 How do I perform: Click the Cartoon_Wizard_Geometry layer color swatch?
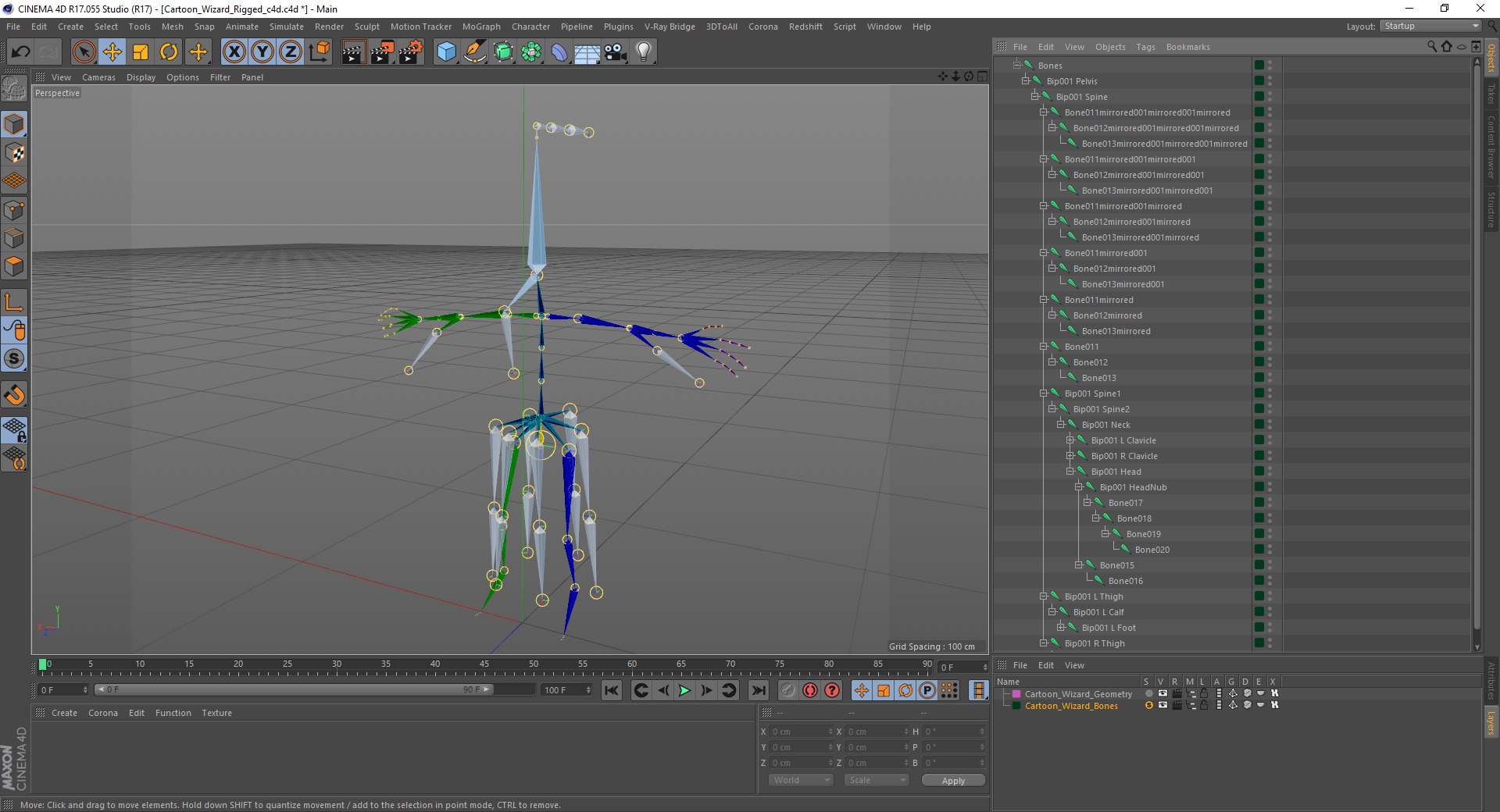tap(1016, 694)
